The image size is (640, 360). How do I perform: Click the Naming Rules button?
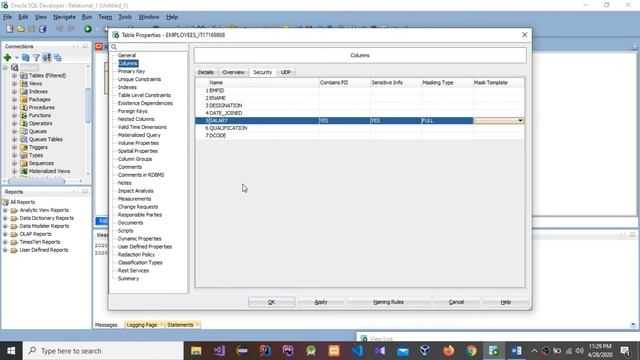tap(388, 302)
